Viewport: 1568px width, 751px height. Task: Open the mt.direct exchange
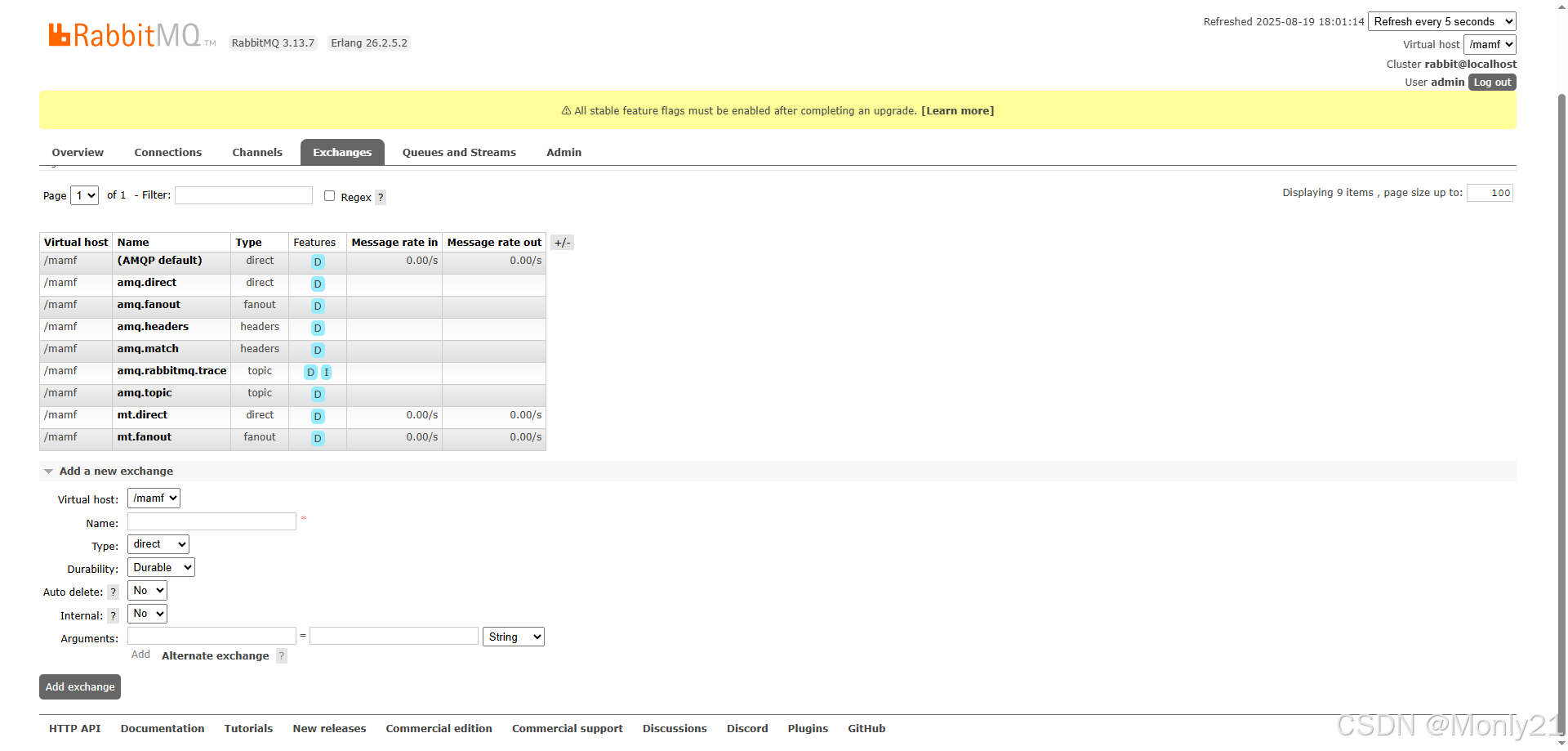tap(142, 415)
